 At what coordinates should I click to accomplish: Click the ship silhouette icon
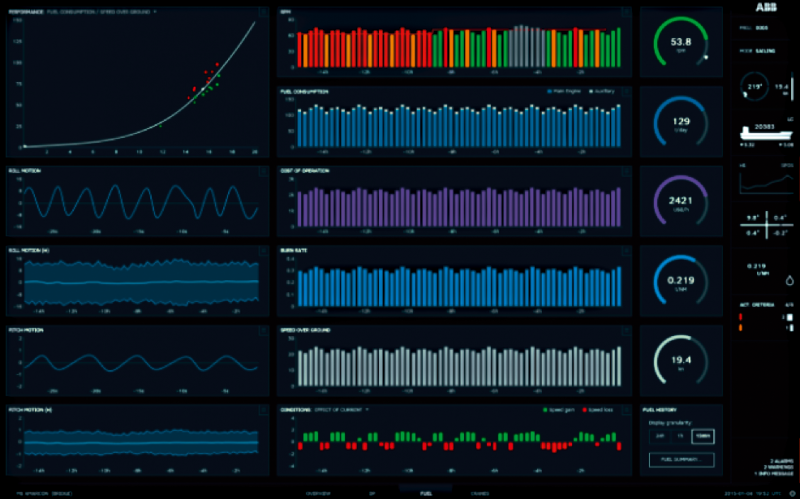[758, 133]
